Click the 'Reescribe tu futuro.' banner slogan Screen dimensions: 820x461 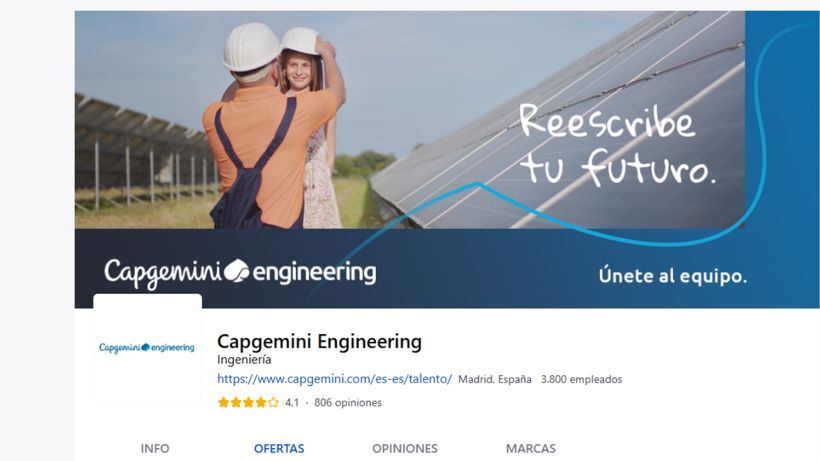(617, 144)
